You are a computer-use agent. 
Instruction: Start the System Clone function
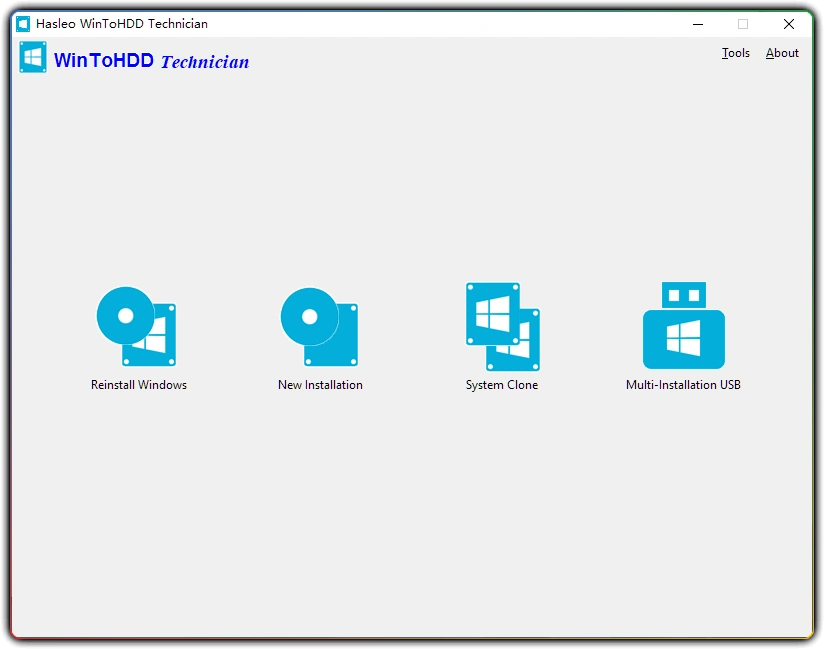tap(501, 325)
